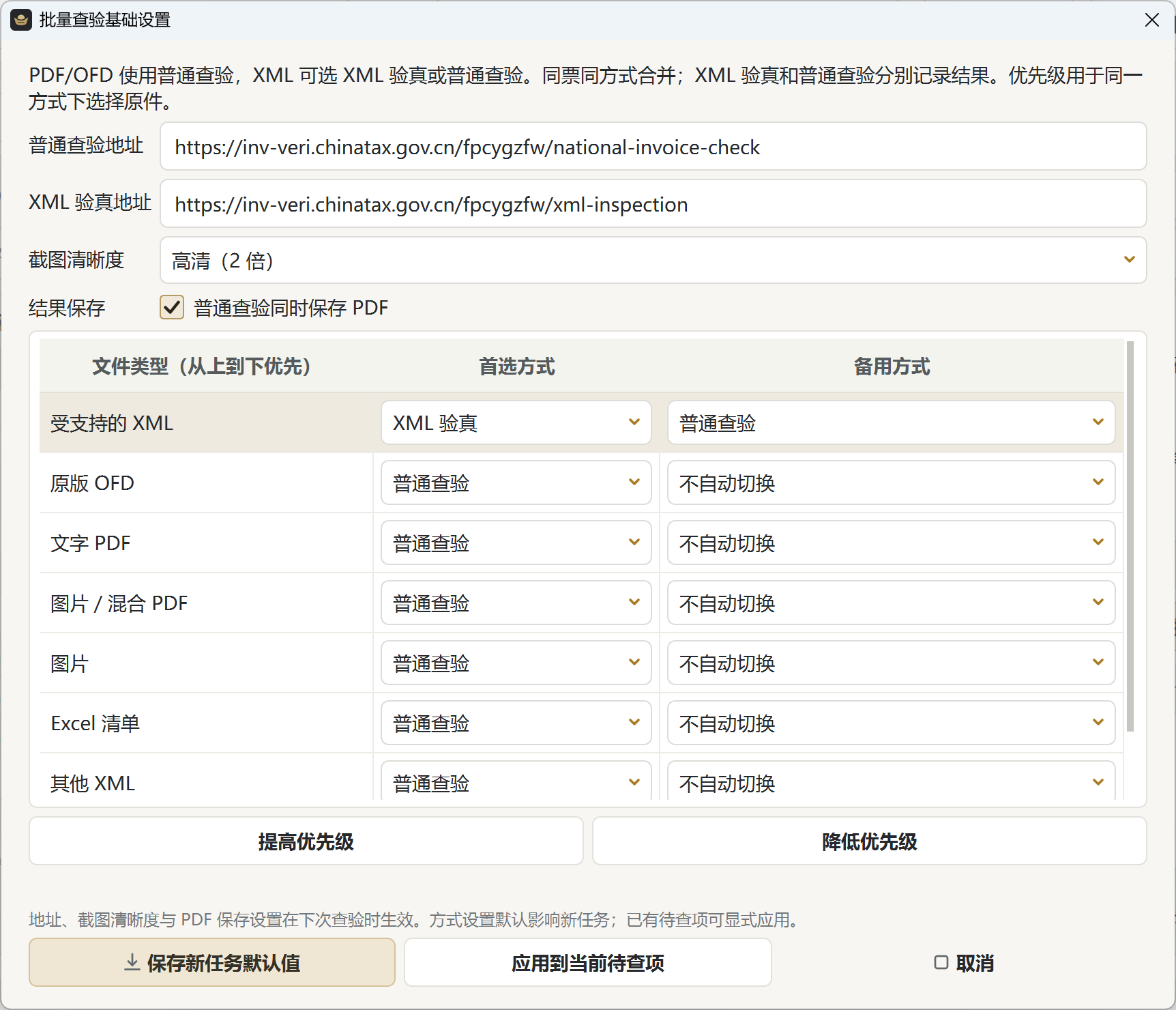The height and width of the screenshot is (1010, 1176).
Task: Click the 取消 button
Action: coord(964,963)
